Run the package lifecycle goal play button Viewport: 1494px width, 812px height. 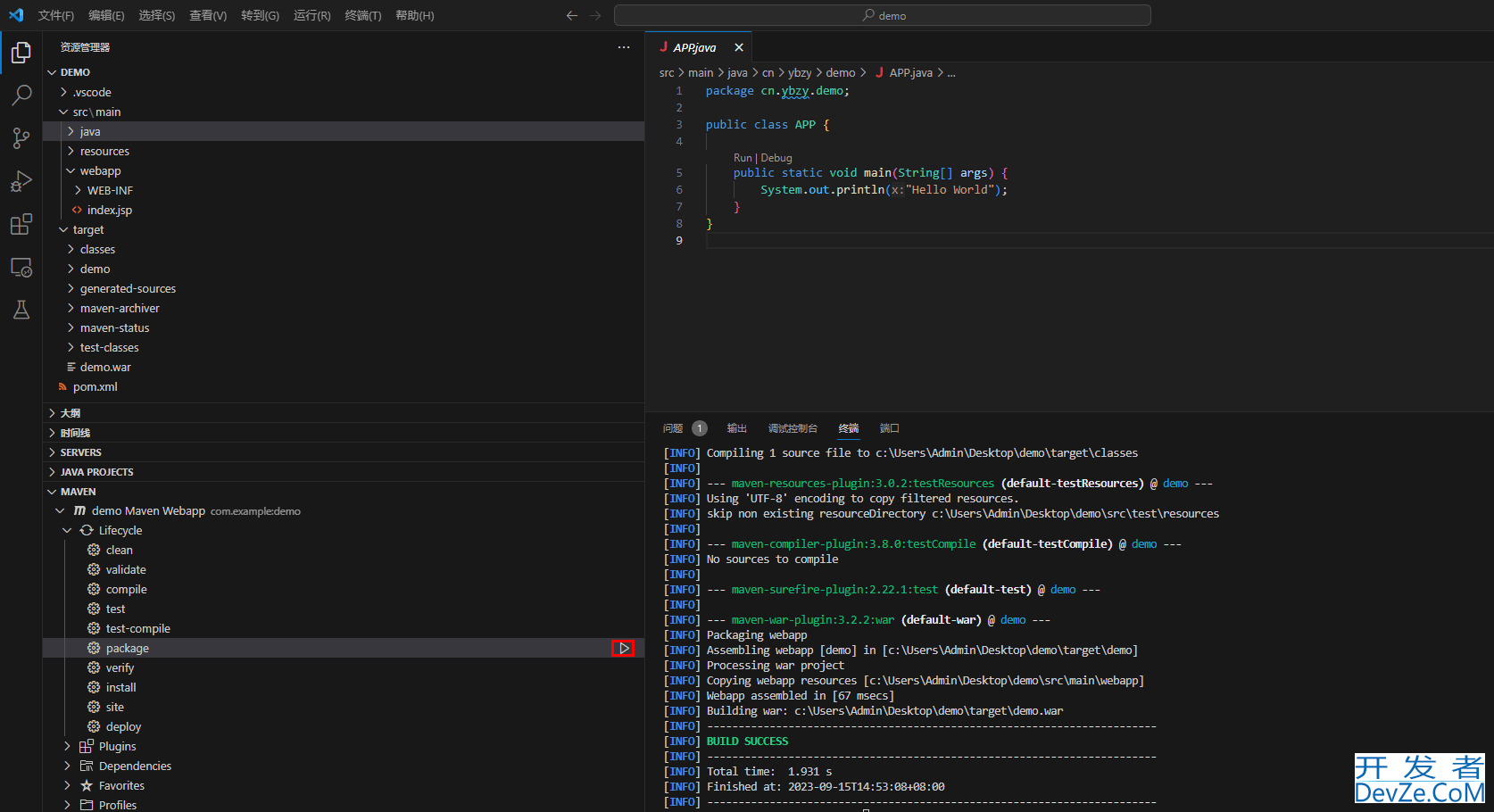pos(623,648)
